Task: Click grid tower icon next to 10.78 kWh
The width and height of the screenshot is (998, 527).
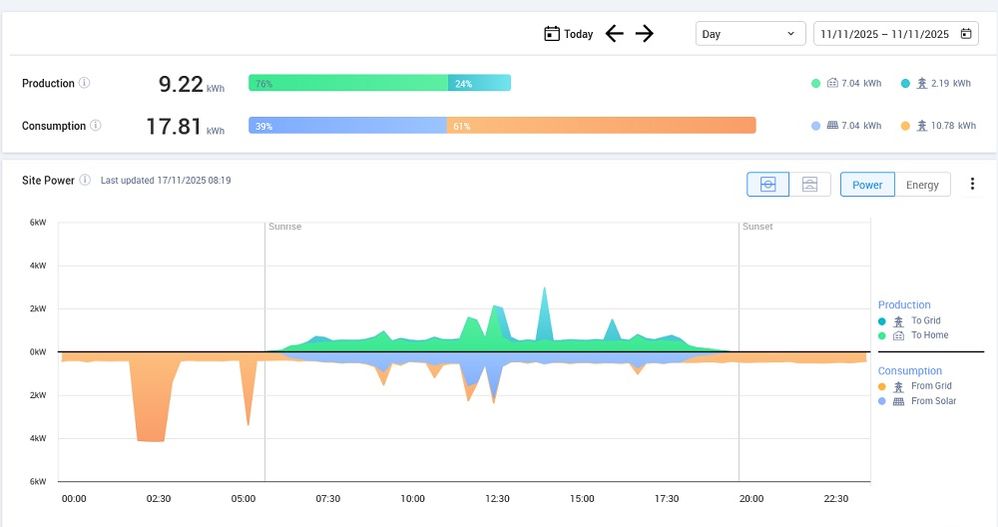Action: (x=922, y=125)
